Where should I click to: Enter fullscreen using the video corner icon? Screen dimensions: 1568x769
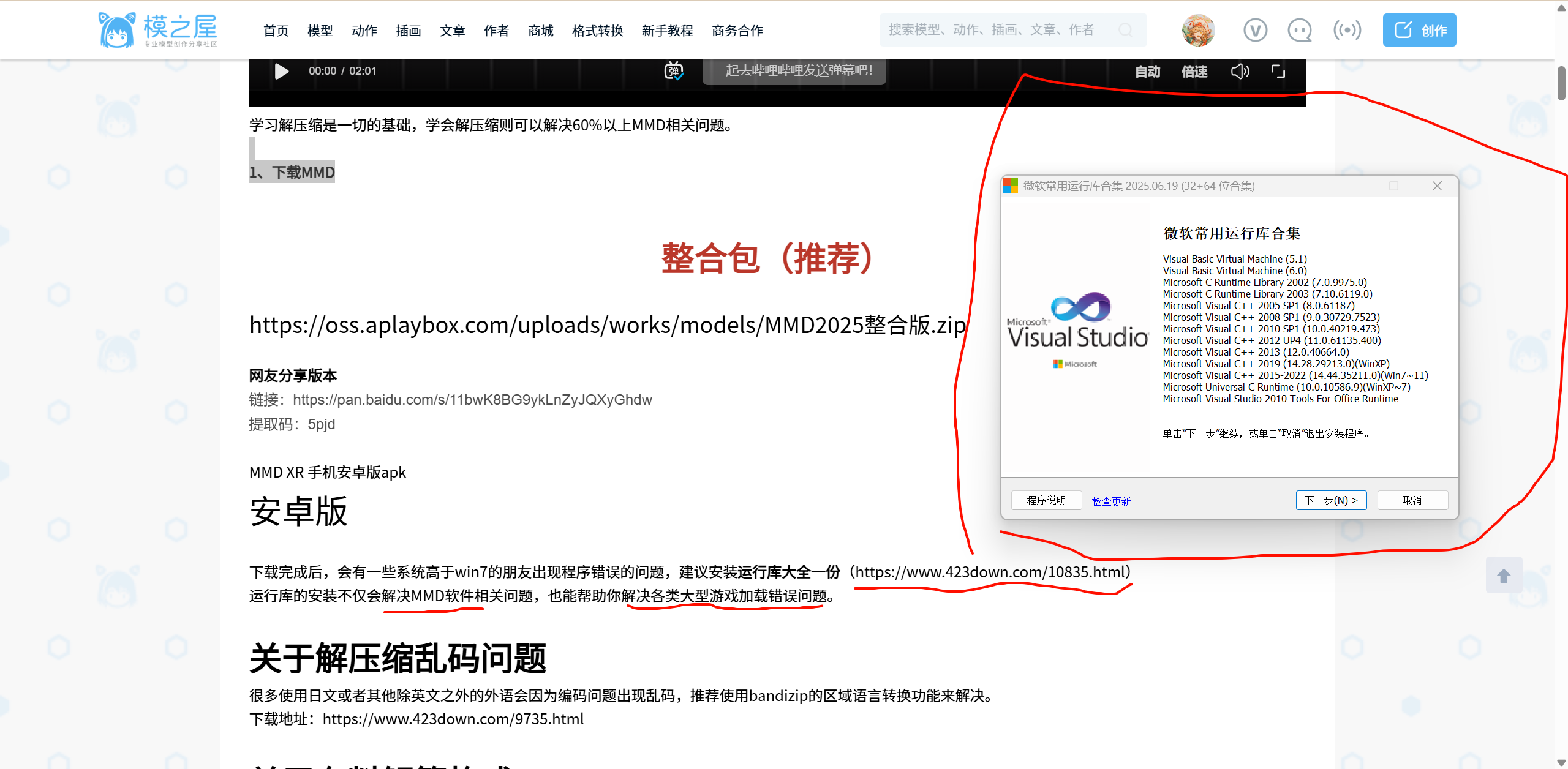coord(1278,72)
